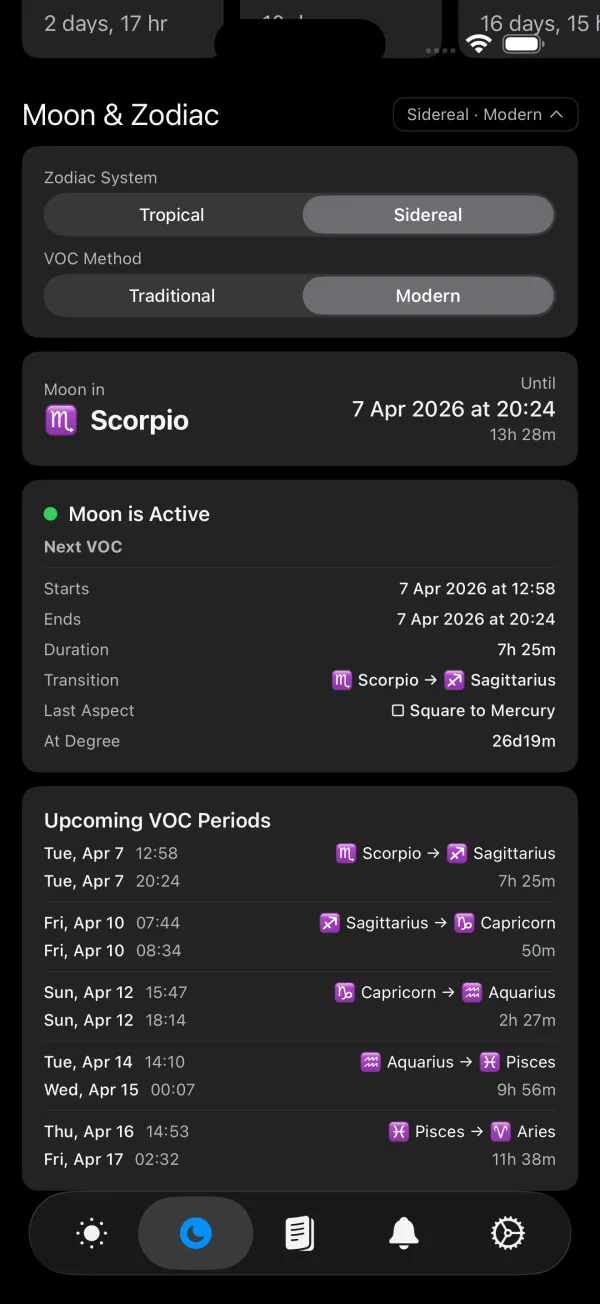Select the Sidereal zodiac option
The image size is (600, 1304).
pos(427,214)
